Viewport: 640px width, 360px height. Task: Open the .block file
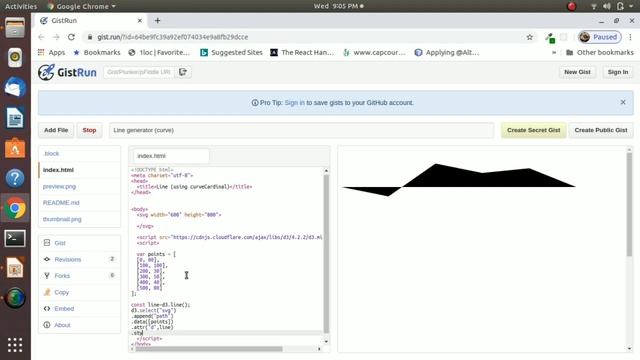pos(51,153)
